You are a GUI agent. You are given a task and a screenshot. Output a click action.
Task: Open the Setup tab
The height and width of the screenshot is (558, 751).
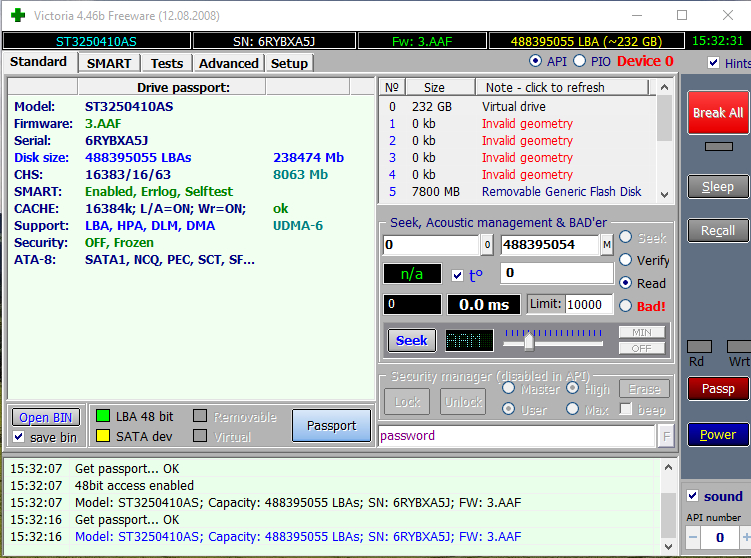[289, 63]
